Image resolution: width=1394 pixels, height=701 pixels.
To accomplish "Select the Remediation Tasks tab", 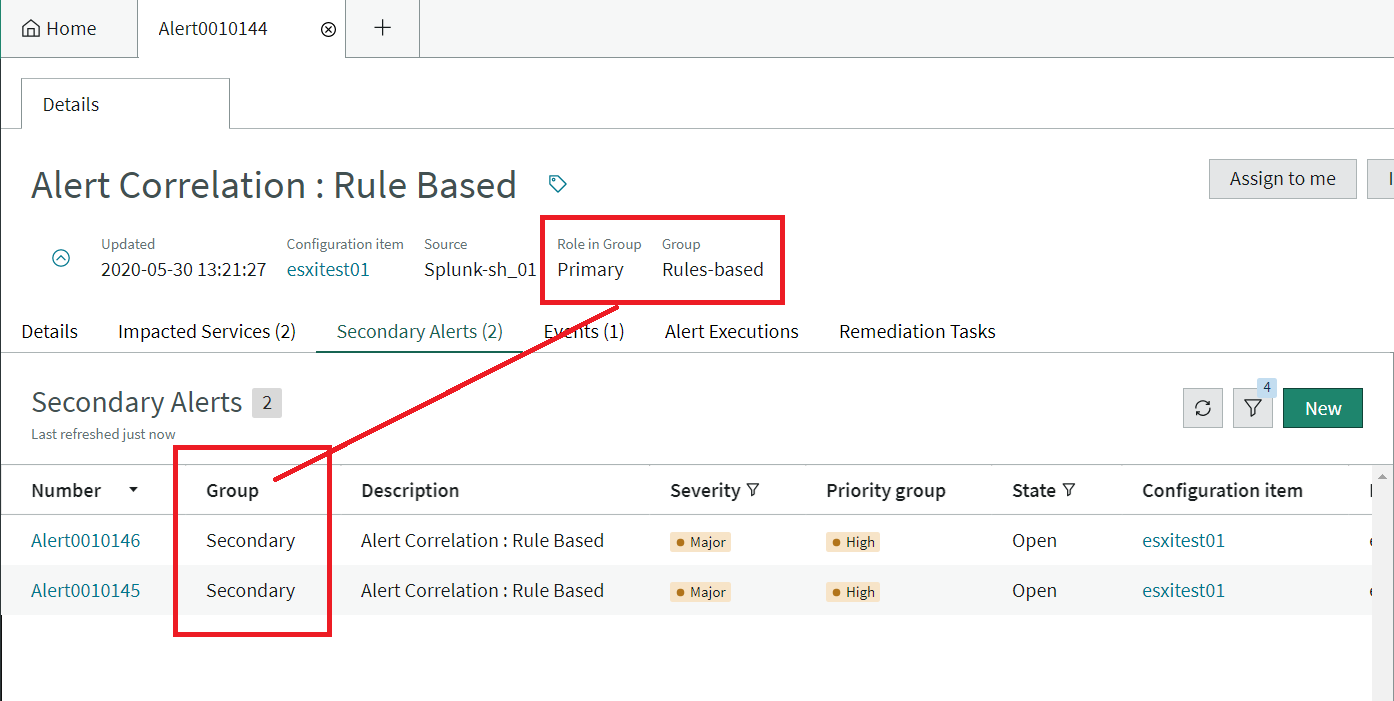I will (916, 331).
